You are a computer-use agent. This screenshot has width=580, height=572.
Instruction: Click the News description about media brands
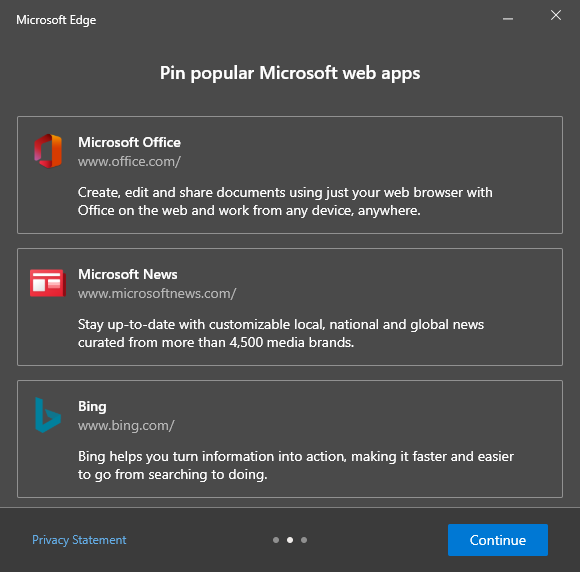click(x=281, y=333)
